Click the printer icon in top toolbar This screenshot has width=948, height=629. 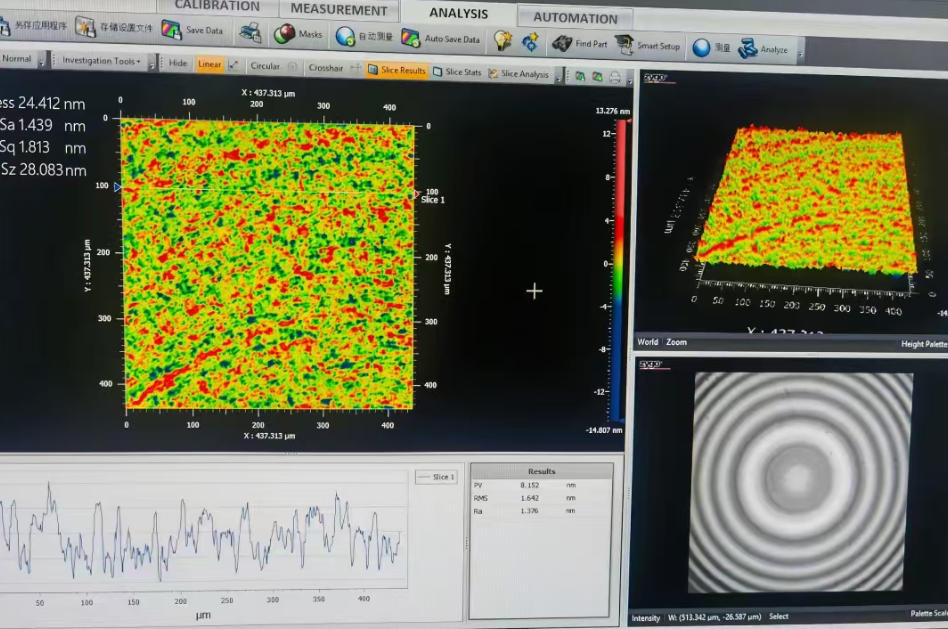point(250,33)
